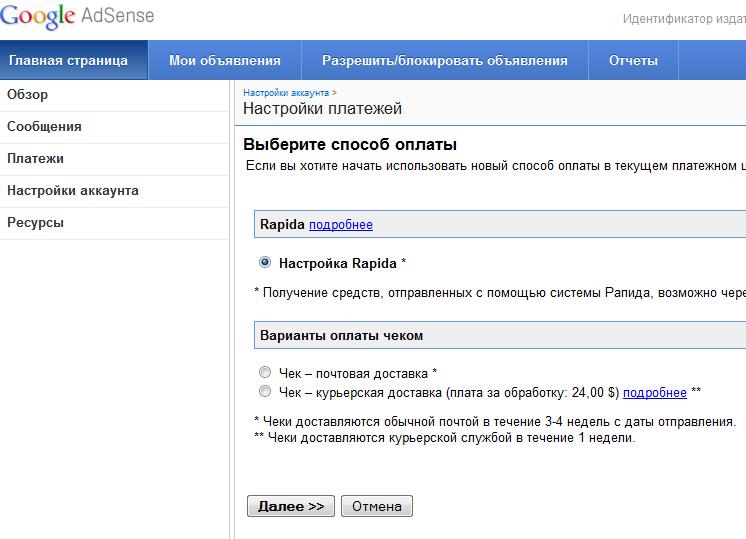Click the Идентификатор издателя text at top right
The height and width of the screenshot is (539, 746).
coord(683,19)
